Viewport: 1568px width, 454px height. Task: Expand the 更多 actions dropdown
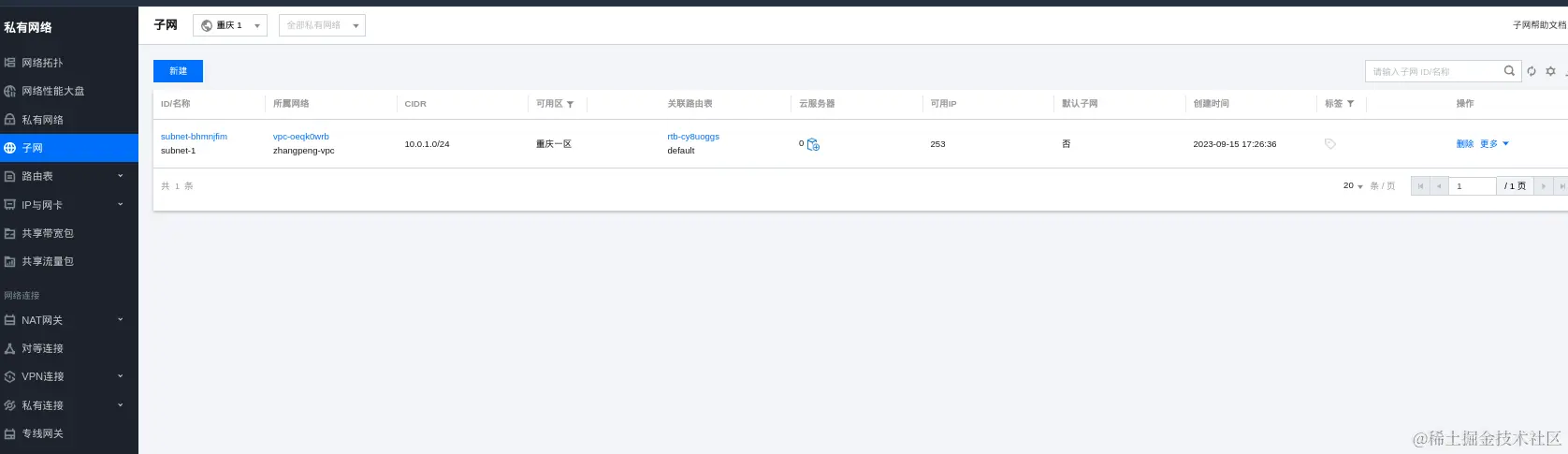tap(1494, 144)
